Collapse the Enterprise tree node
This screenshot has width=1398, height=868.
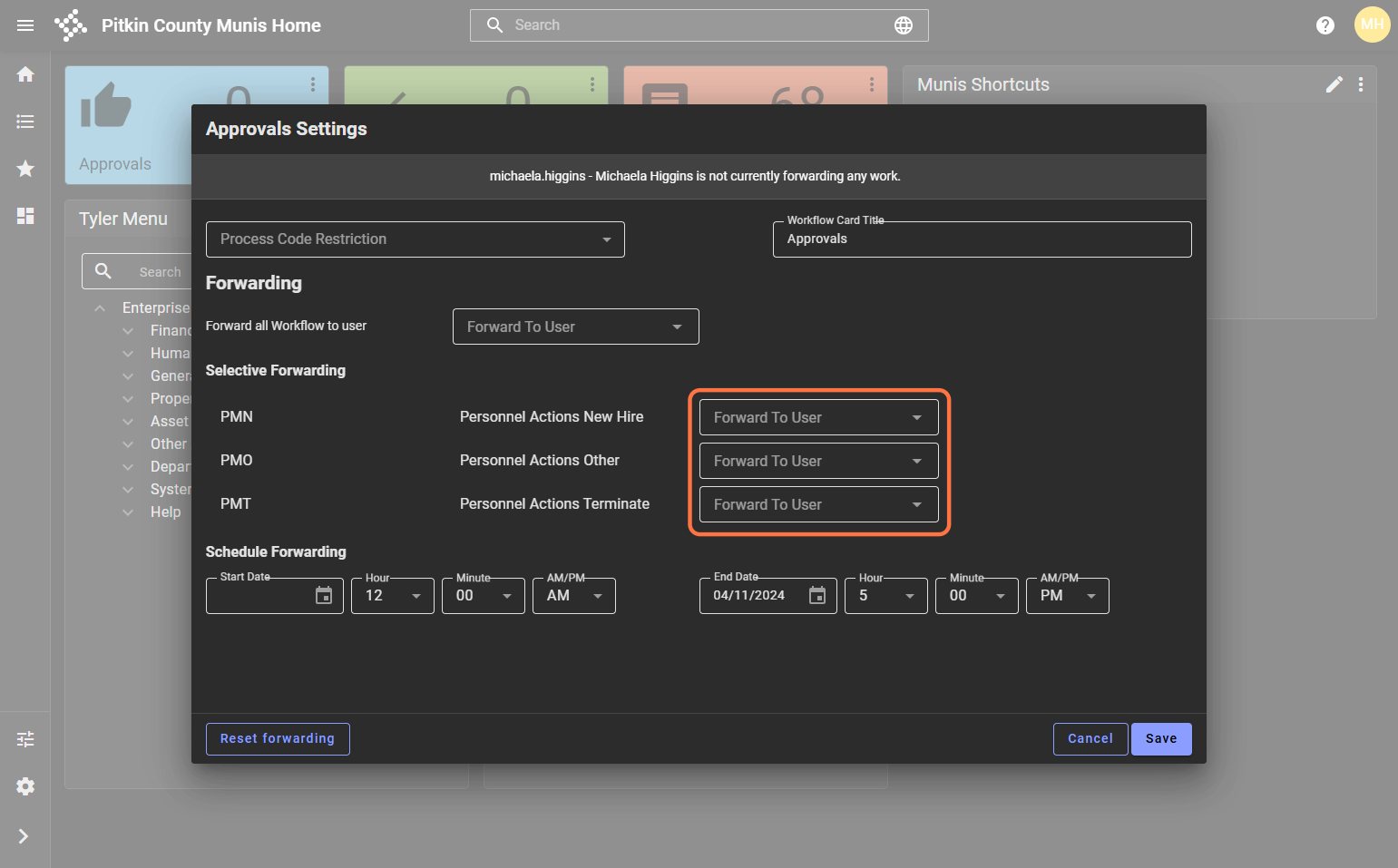pos(100,308)
